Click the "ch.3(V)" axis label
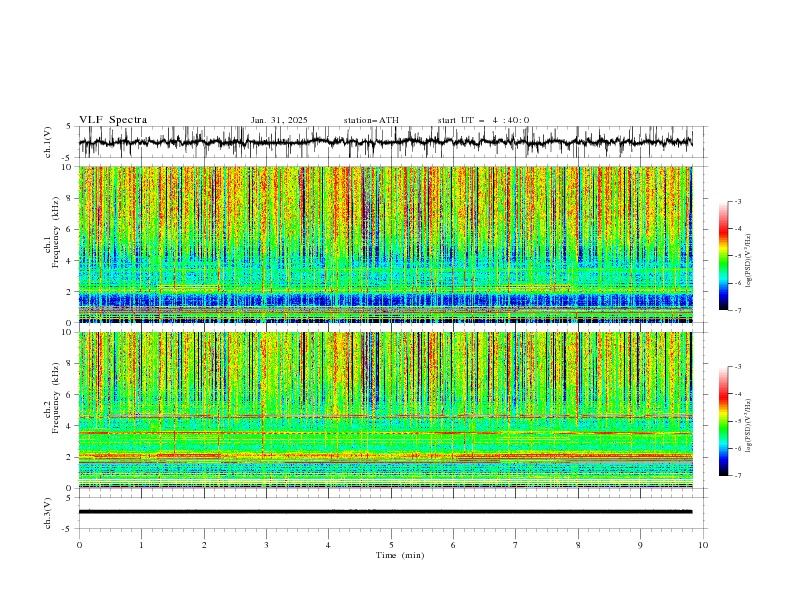The width and height of the screenshot is (792, 612). 48,513
